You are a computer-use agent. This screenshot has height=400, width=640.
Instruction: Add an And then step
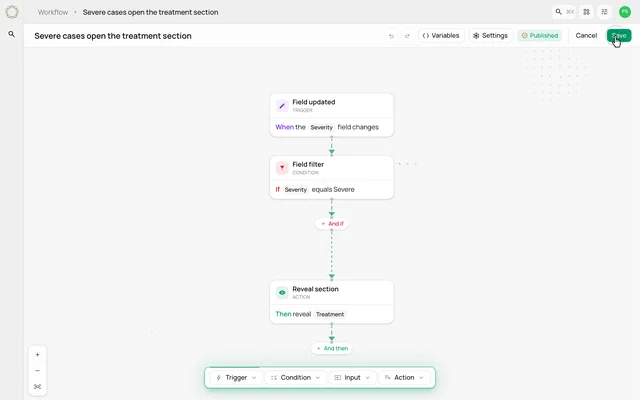pyautogui.click(x=332, y=348)
